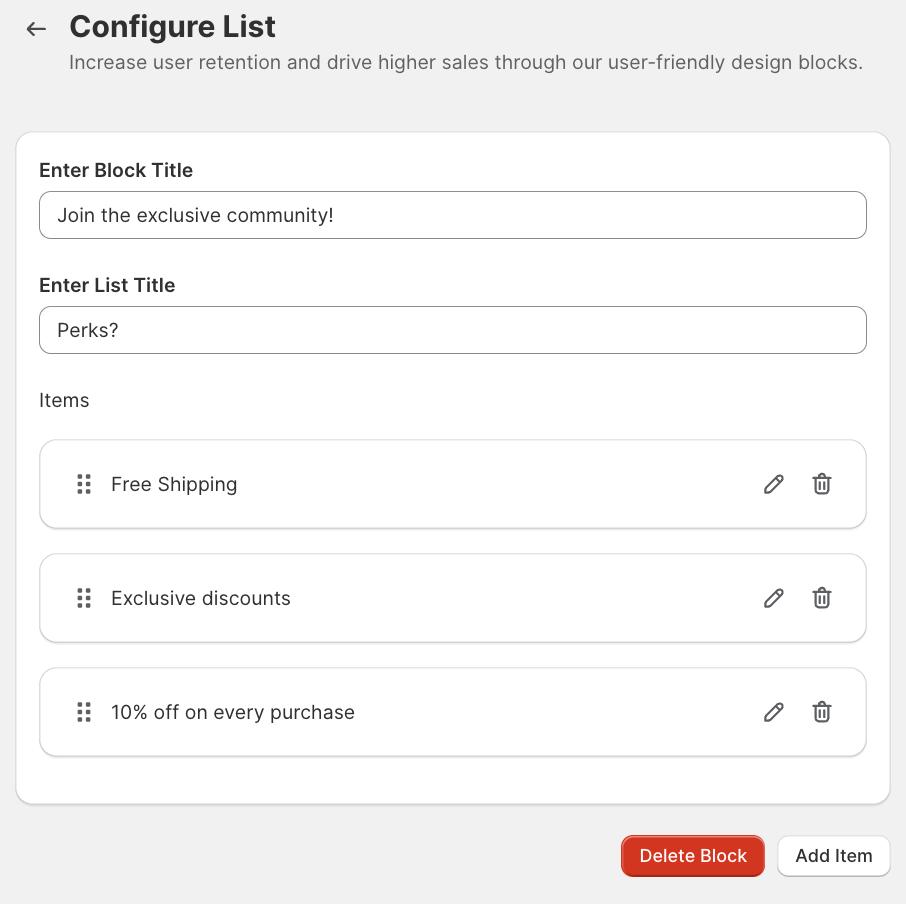Select the Free Shipping item text
906x904 pixels.
(x=174, y=484)
